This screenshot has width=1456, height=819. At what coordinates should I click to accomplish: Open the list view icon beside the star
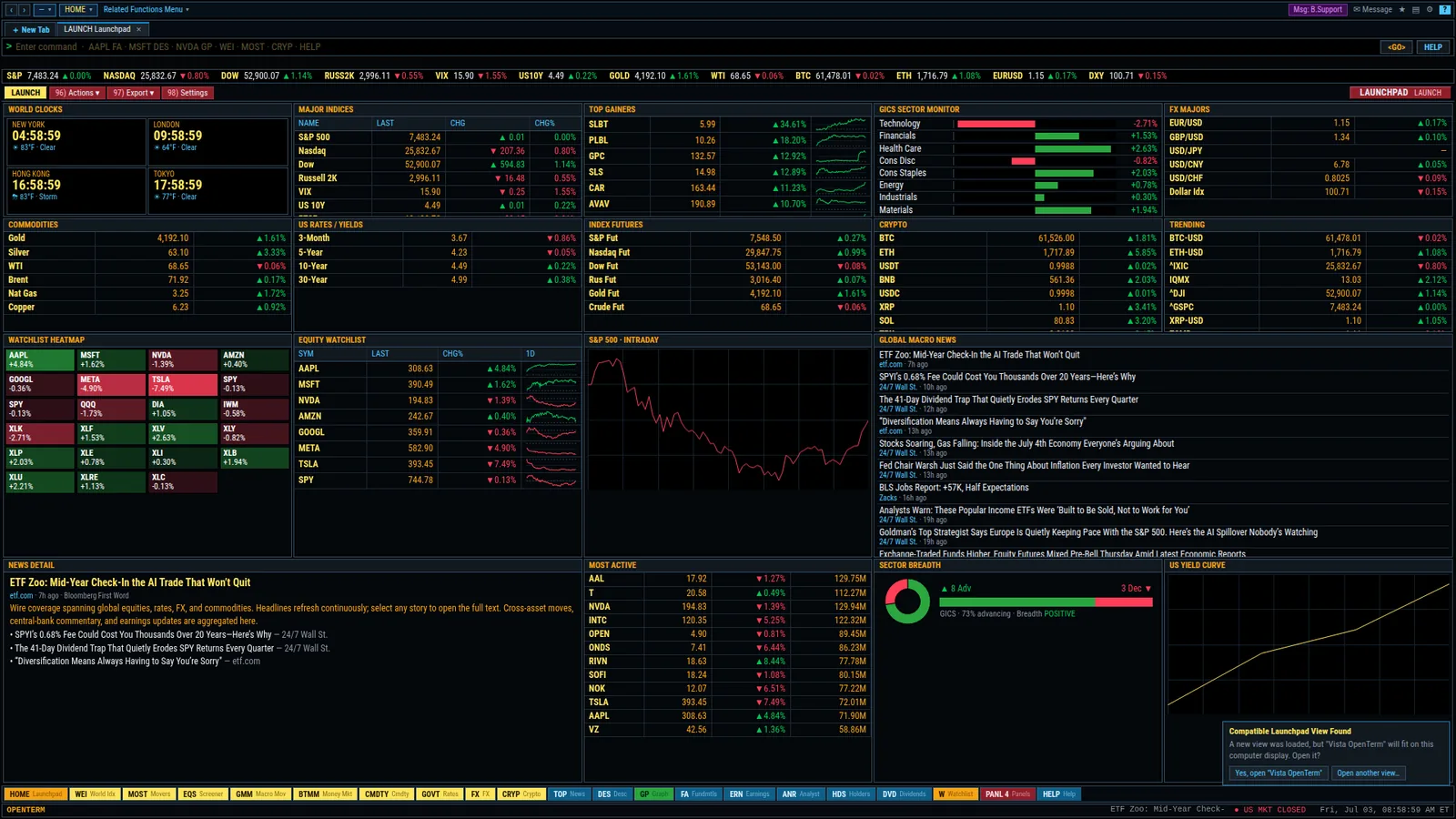click(1416, 9)
